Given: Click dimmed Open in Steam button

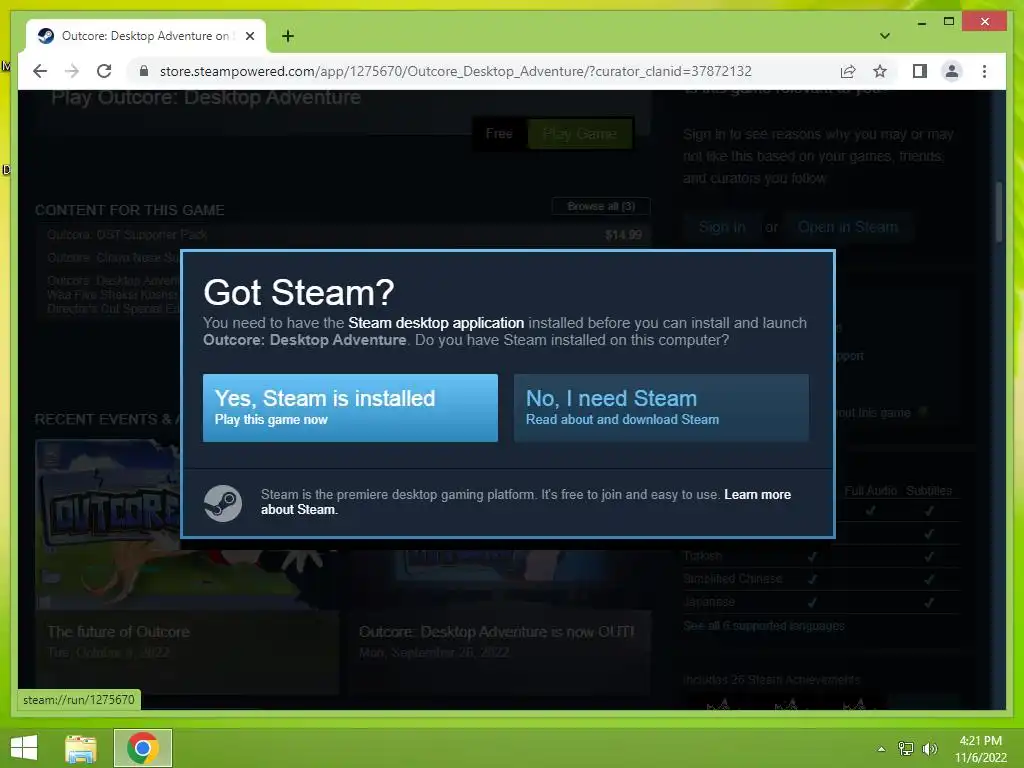Looking at the screenshot, I should pyautogui.click(x=848, y=227).
